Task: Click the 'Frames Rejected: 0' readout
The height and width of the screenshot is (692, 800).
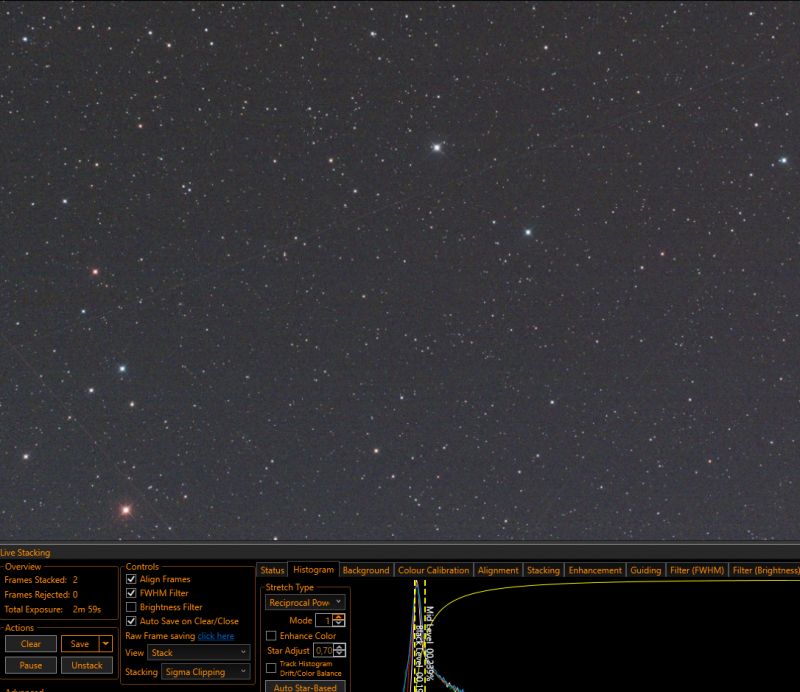Action: coord(41,595)
